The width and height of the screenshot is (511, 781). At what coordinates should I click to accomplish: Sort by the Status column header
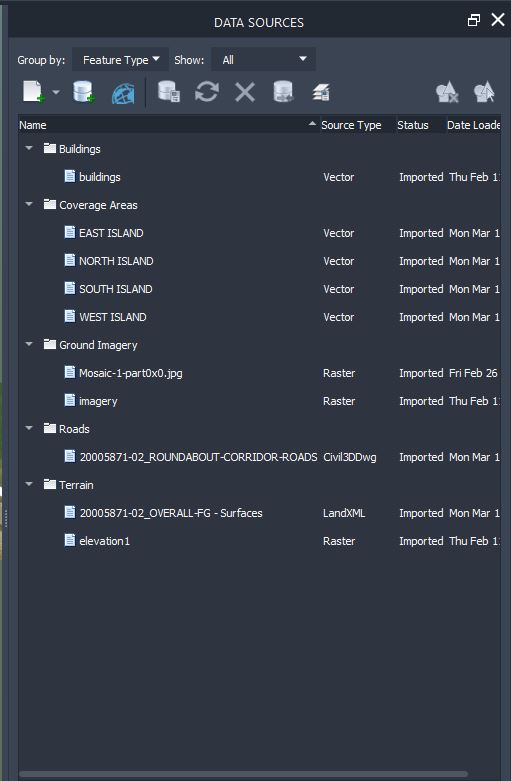coord(420,125)
